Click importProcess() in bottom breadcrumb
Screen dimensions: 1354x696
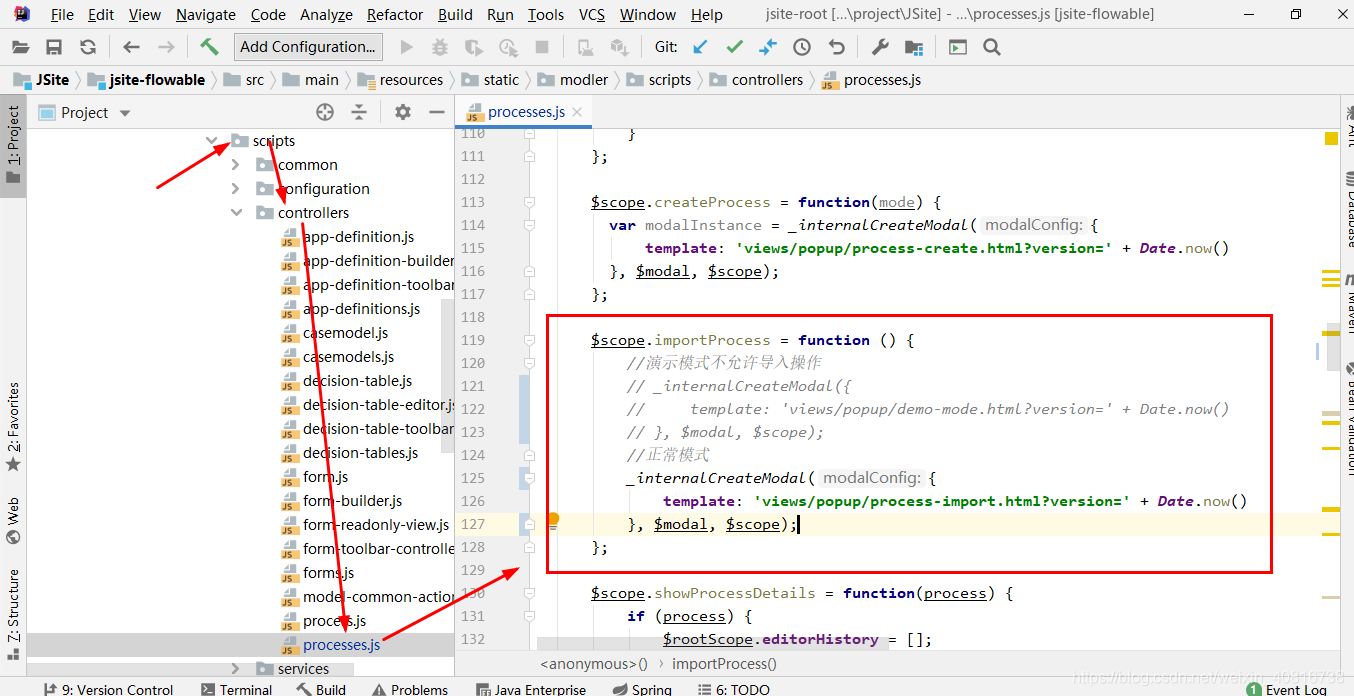pos(724,663)
